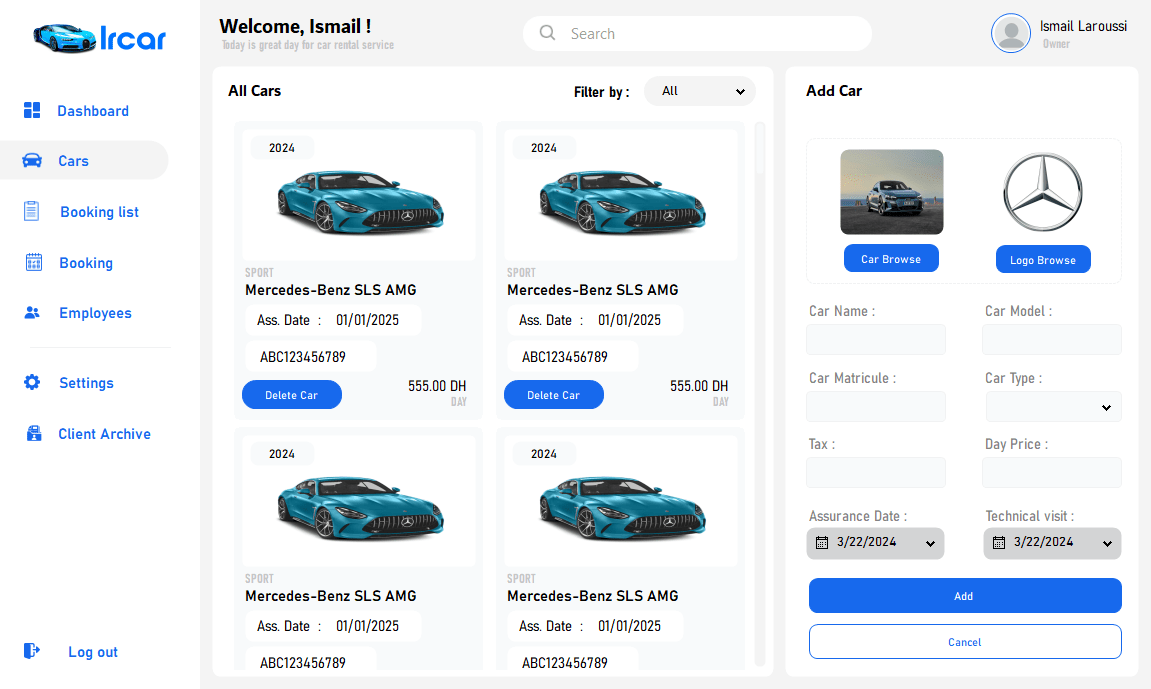
Task: Click first card's Mercedes car image
Action: [x=360, y=202]
